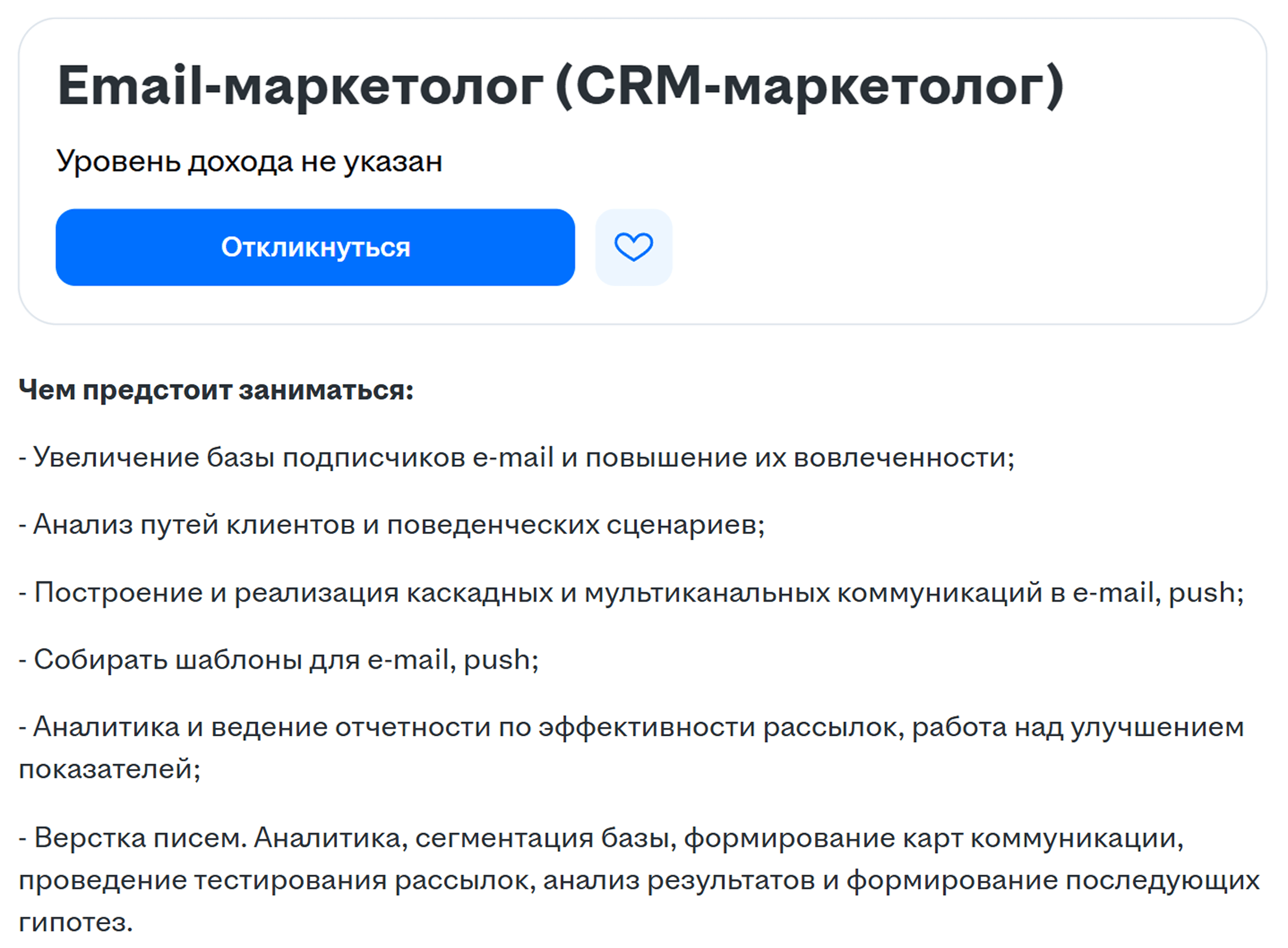Select the 'Увеличение базы подписчиков' line

(517, 457)
